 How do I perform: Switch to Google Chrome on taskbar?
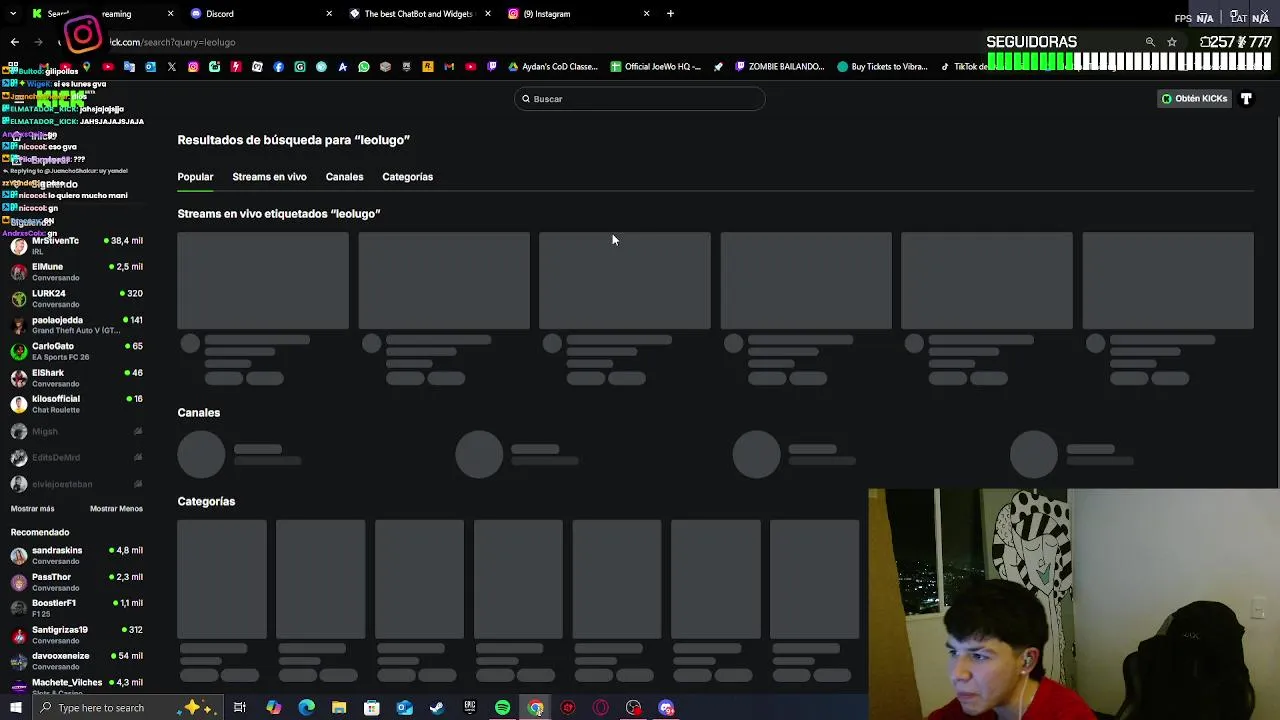536,708
